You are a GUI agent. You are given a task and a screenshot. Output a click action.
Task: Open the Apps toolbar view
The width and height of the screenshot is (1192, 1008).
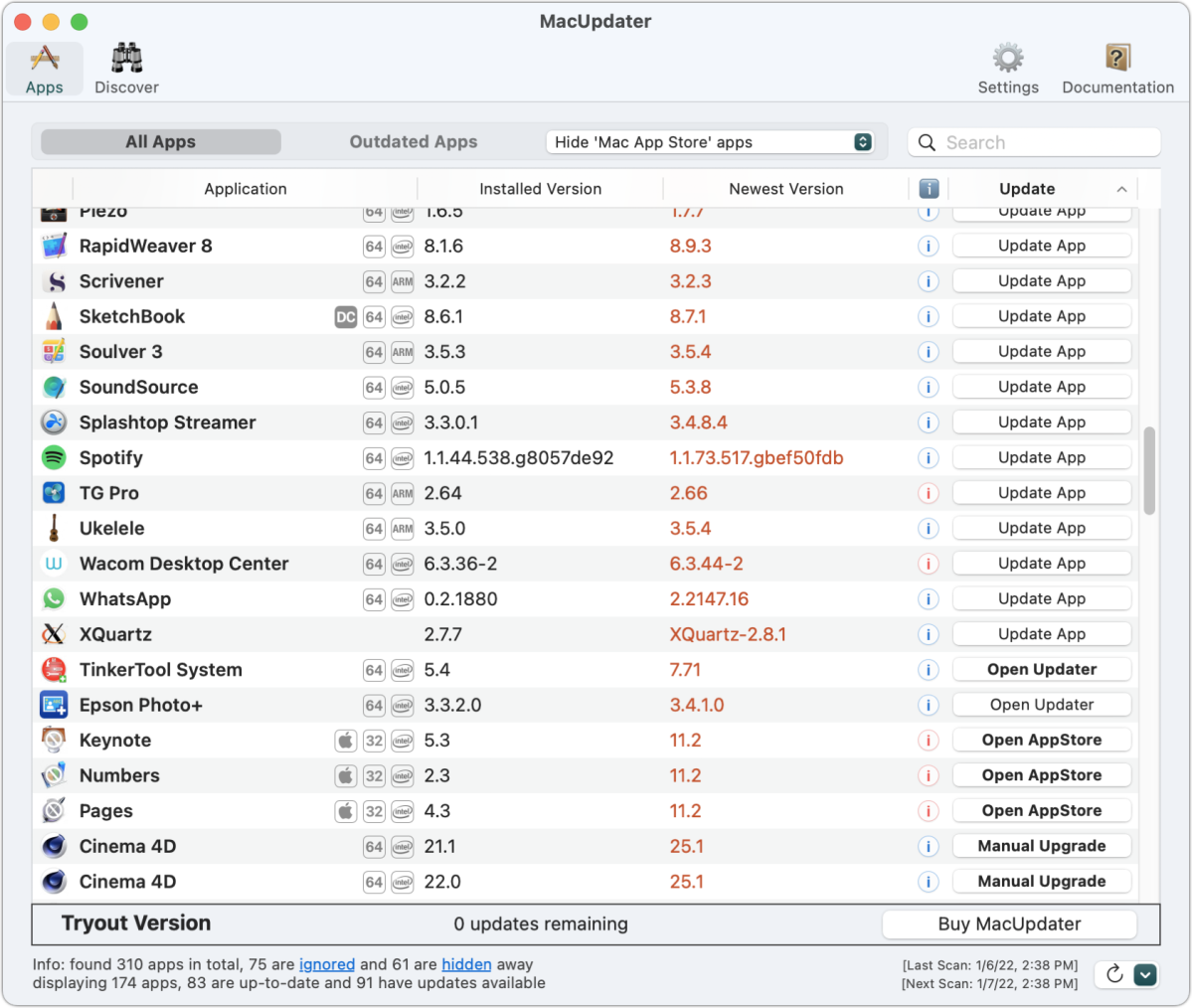coord(44,70)
